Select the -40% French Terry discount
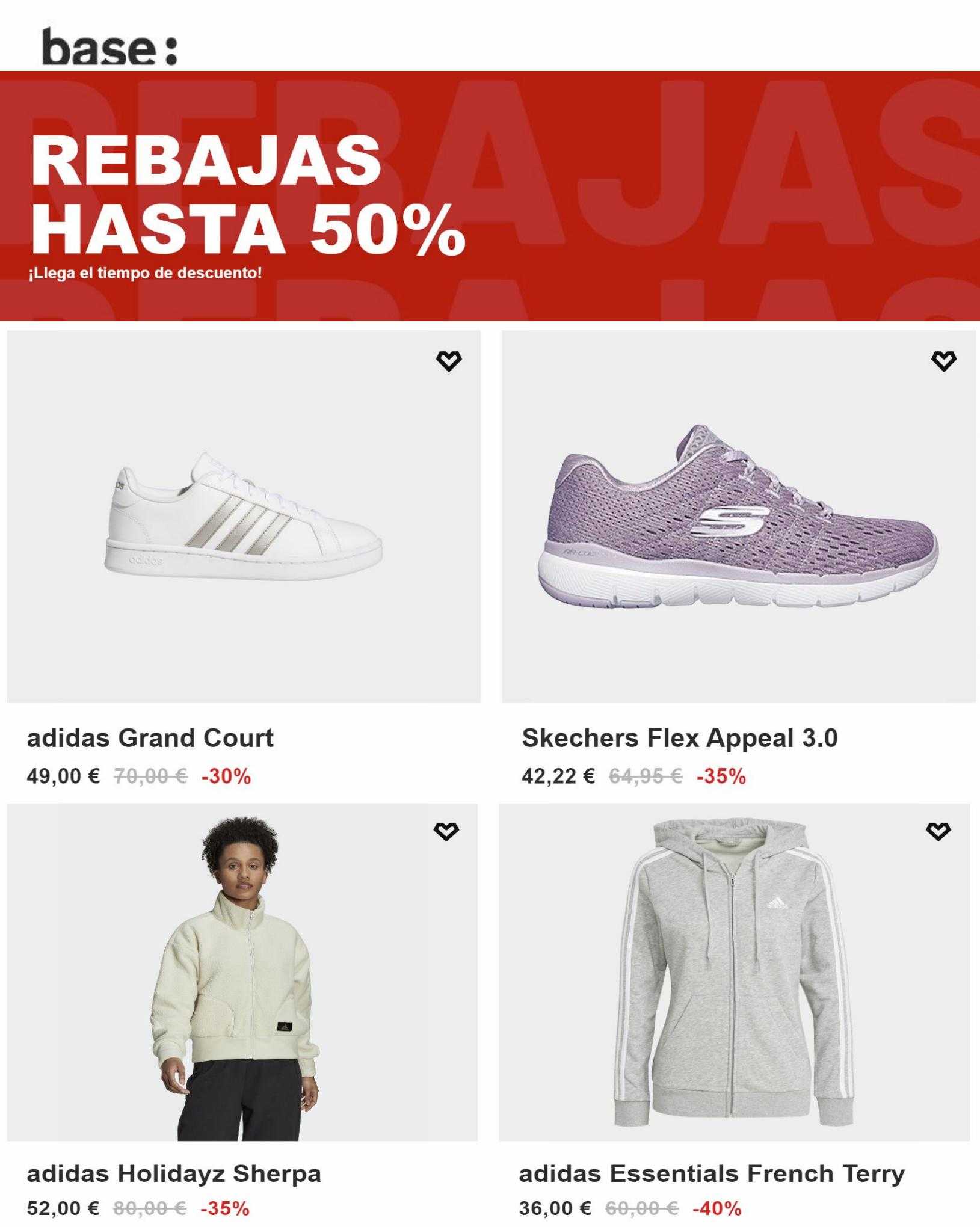 [717, 1208]
